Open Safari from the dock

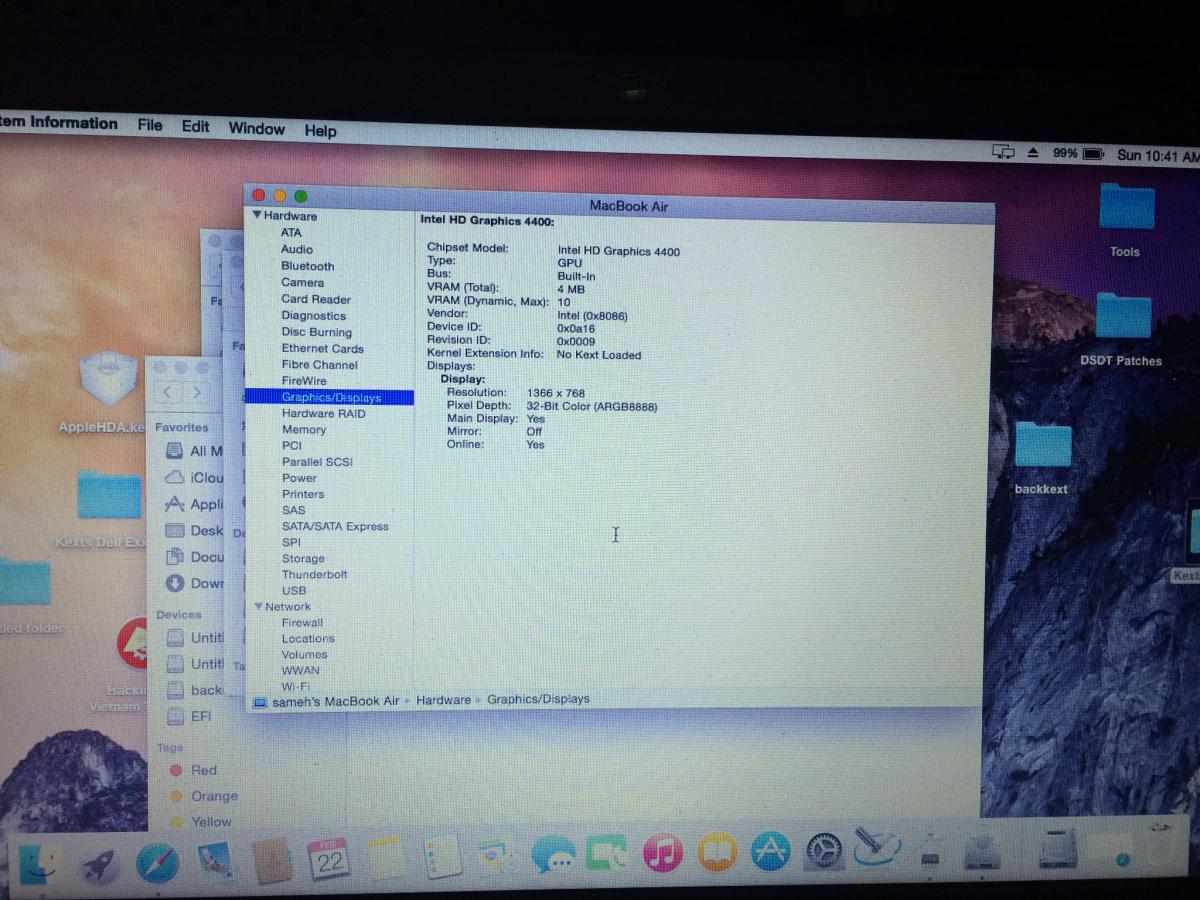tap(157, 862)
